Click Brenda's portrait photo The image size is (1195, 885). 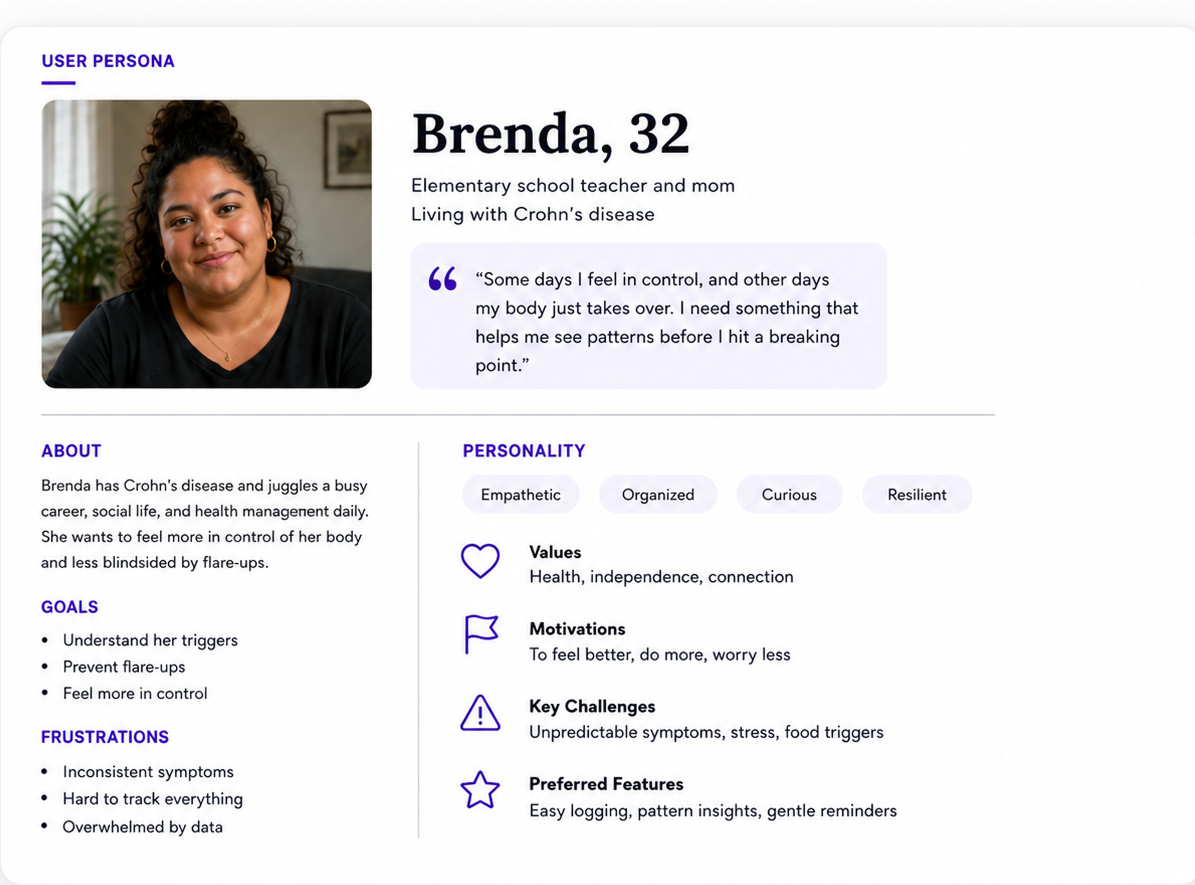(x=207, y=244)
